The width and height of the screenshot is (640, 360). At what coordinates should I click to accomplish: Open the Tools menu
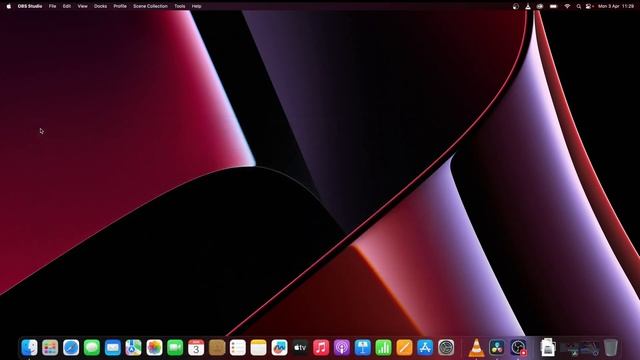click(180, 6)
